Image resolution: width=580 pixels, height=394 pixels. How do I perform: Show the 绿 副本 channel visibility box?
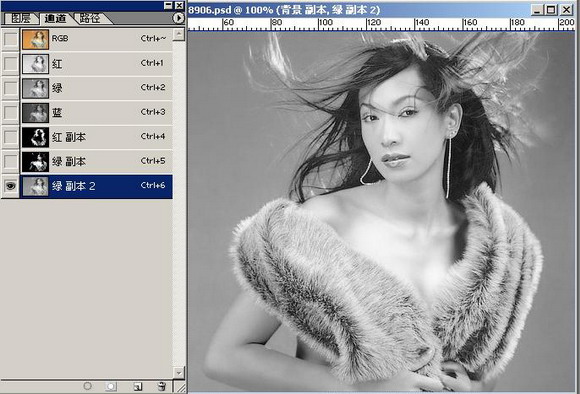(x=10, y=161)
